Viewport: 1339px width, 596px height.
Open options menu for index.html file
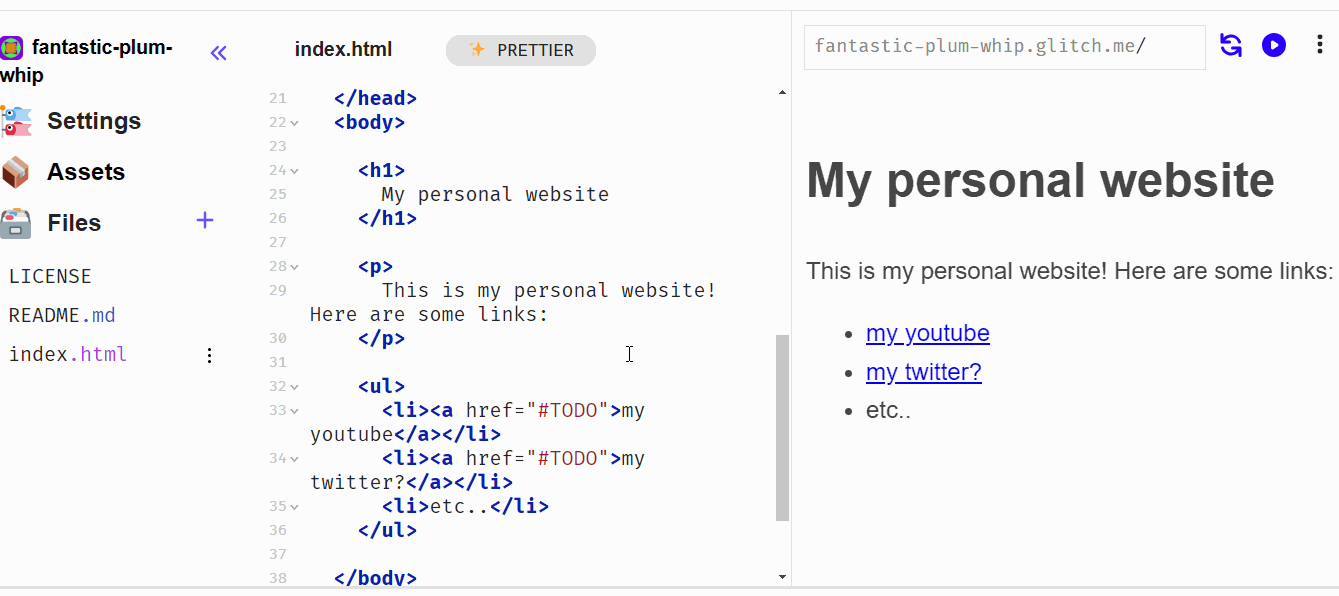209,355
